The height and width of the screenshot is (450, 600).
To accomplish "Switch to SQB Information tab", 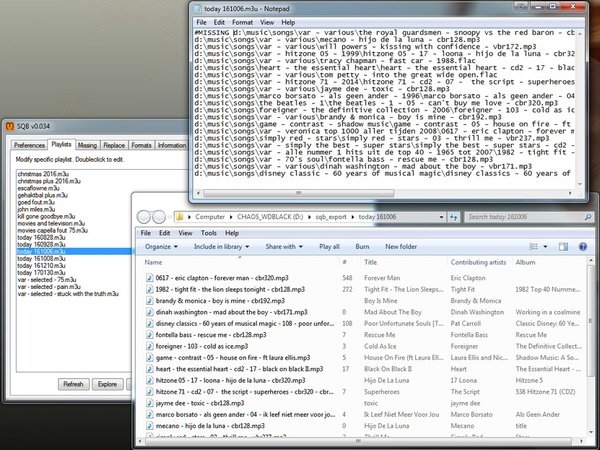I will (172, 145).
